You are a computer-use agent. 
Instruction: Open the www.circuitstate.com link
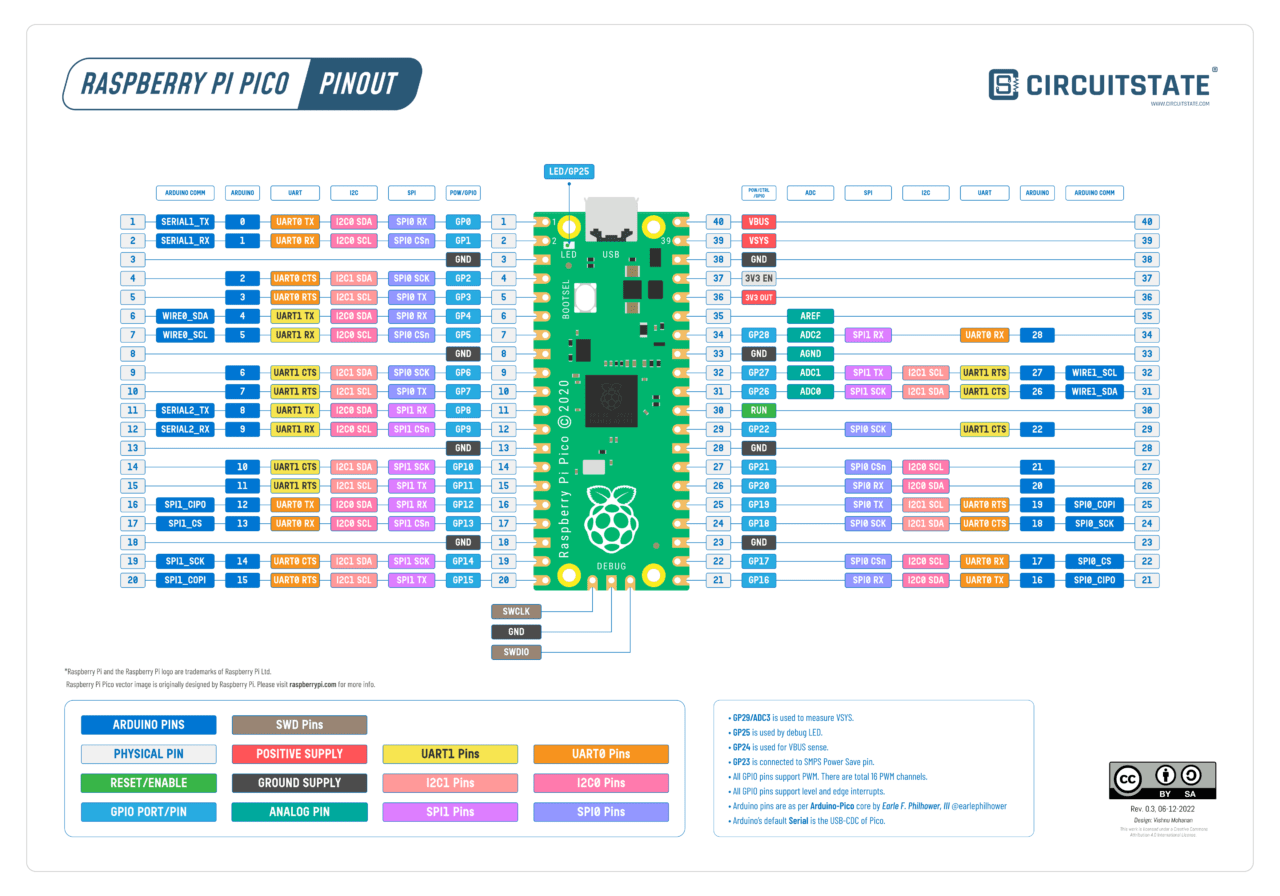point(1180,104)
